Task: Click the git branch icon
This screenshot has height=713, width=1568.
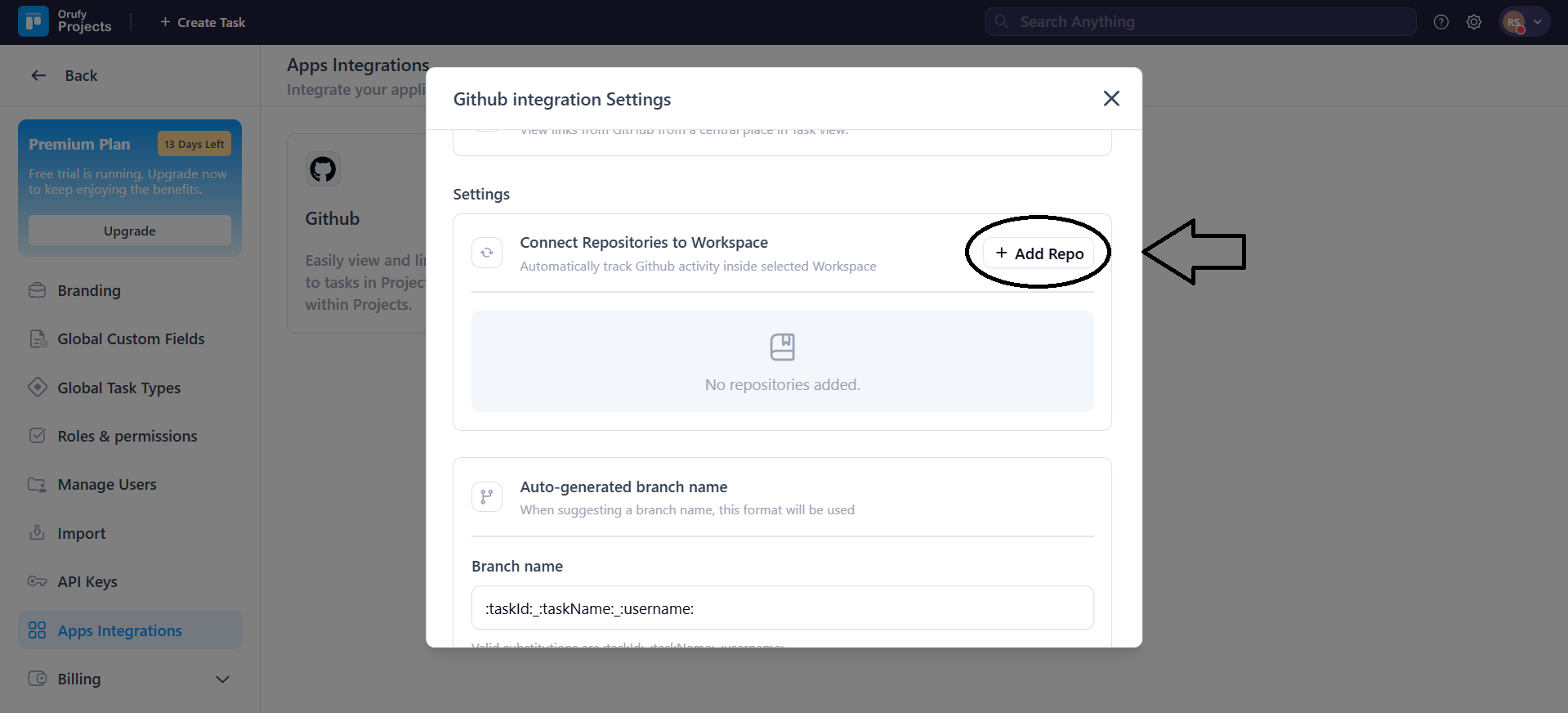Action: pyautogui.click(x=487, y=496)
